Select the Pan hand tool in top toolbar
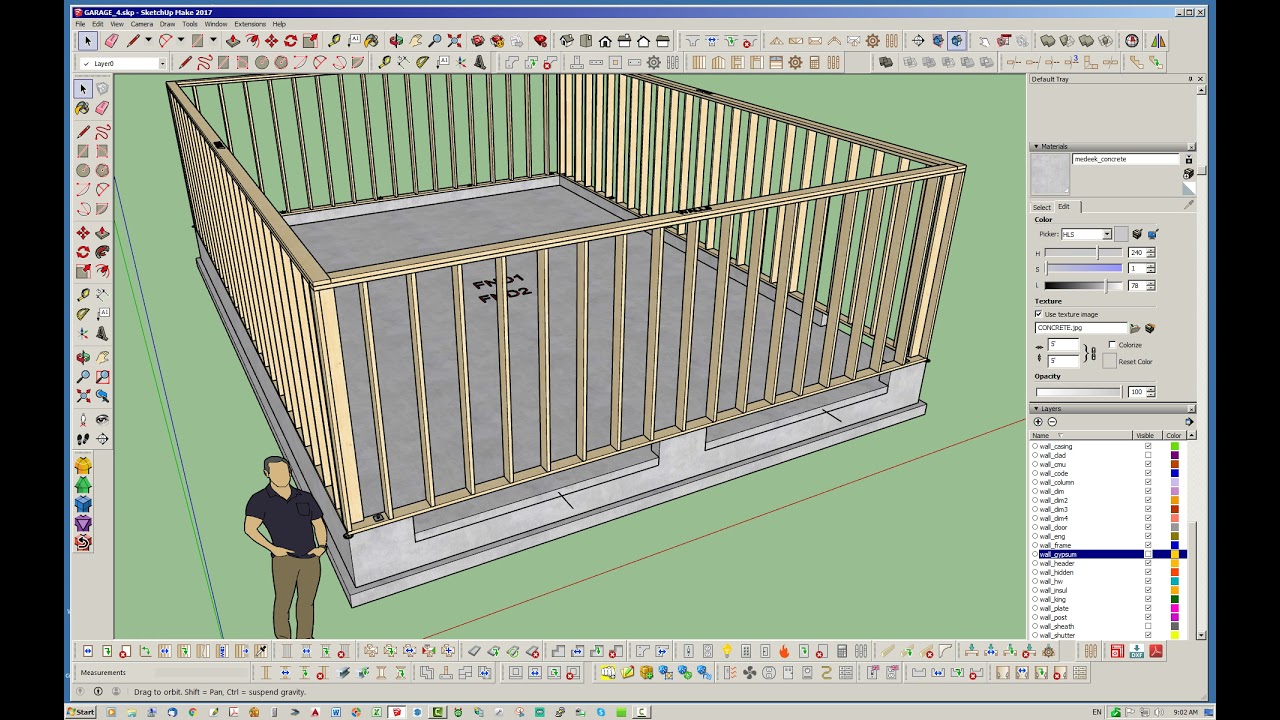 [415, 41]
